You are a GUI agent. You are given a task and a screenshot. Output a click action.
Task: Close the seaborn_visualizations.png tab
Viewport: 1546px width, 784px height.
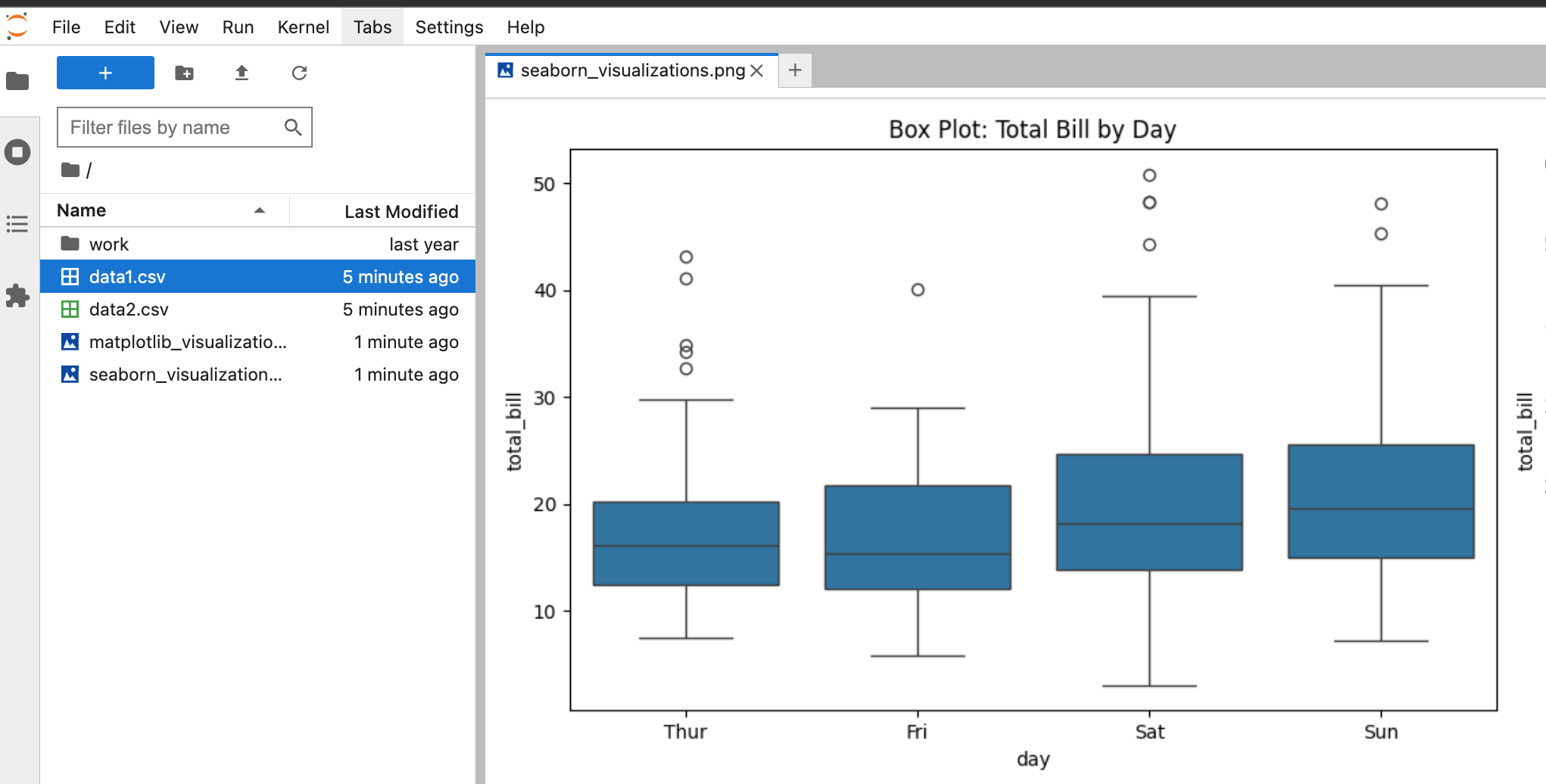tap(756, 70)
